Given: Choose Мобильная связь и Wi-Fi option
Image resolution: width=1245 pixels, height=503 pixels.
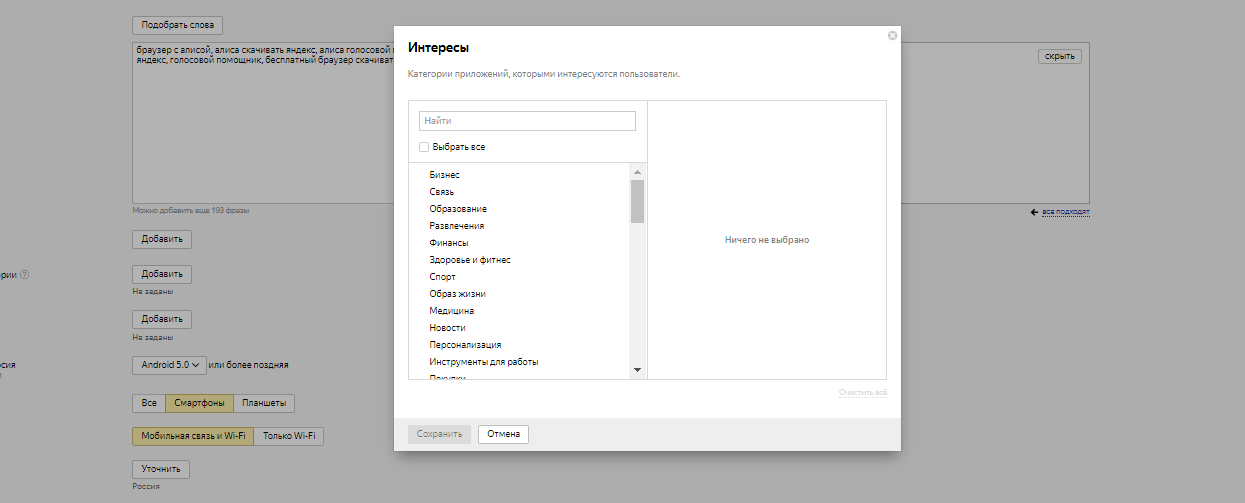Looking at the screenshot, I should pos(193,436).
